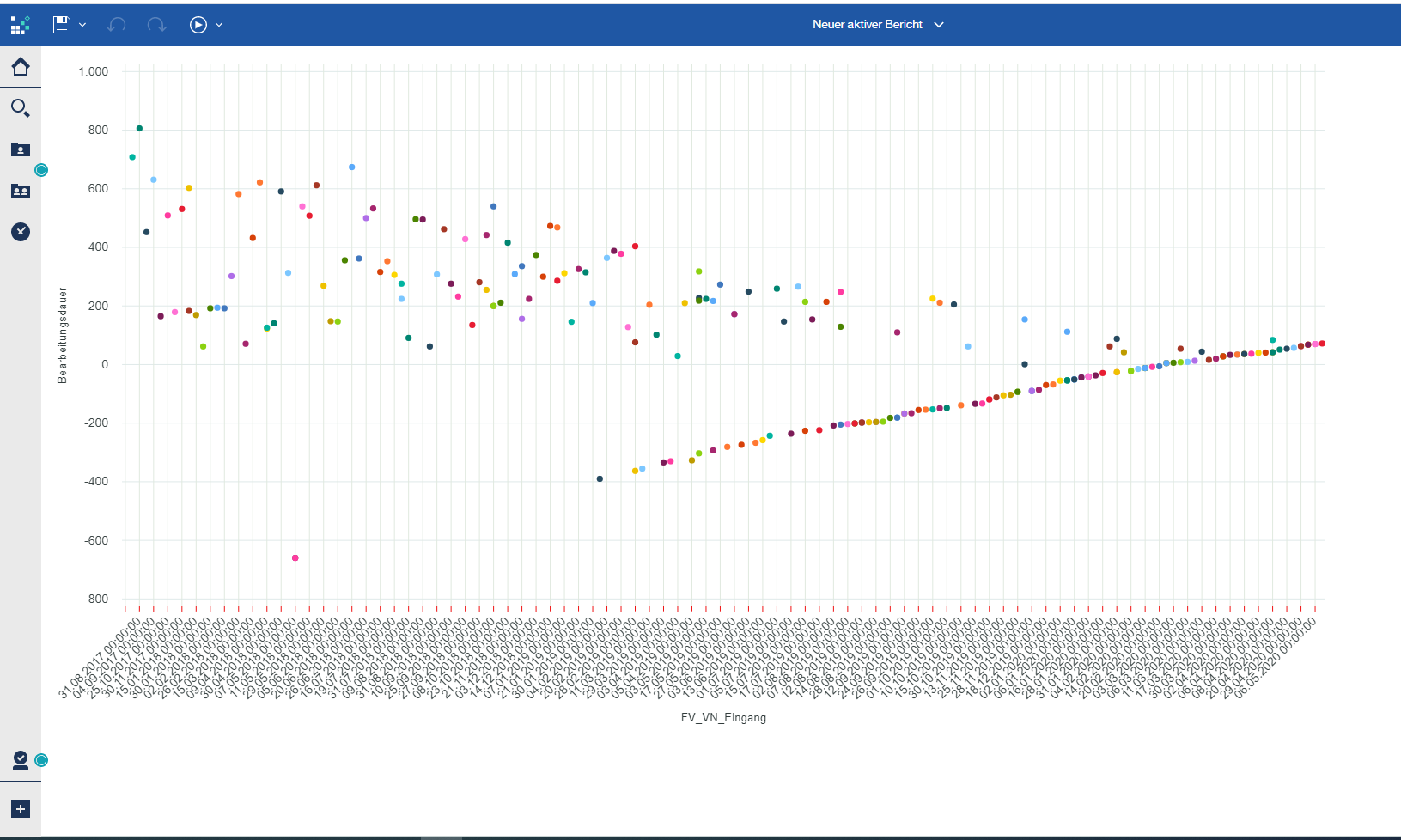Open Team content folder in the sidebar
Image resolution: width=1401 pixels, height=840 pixels.
pos(21,191)
